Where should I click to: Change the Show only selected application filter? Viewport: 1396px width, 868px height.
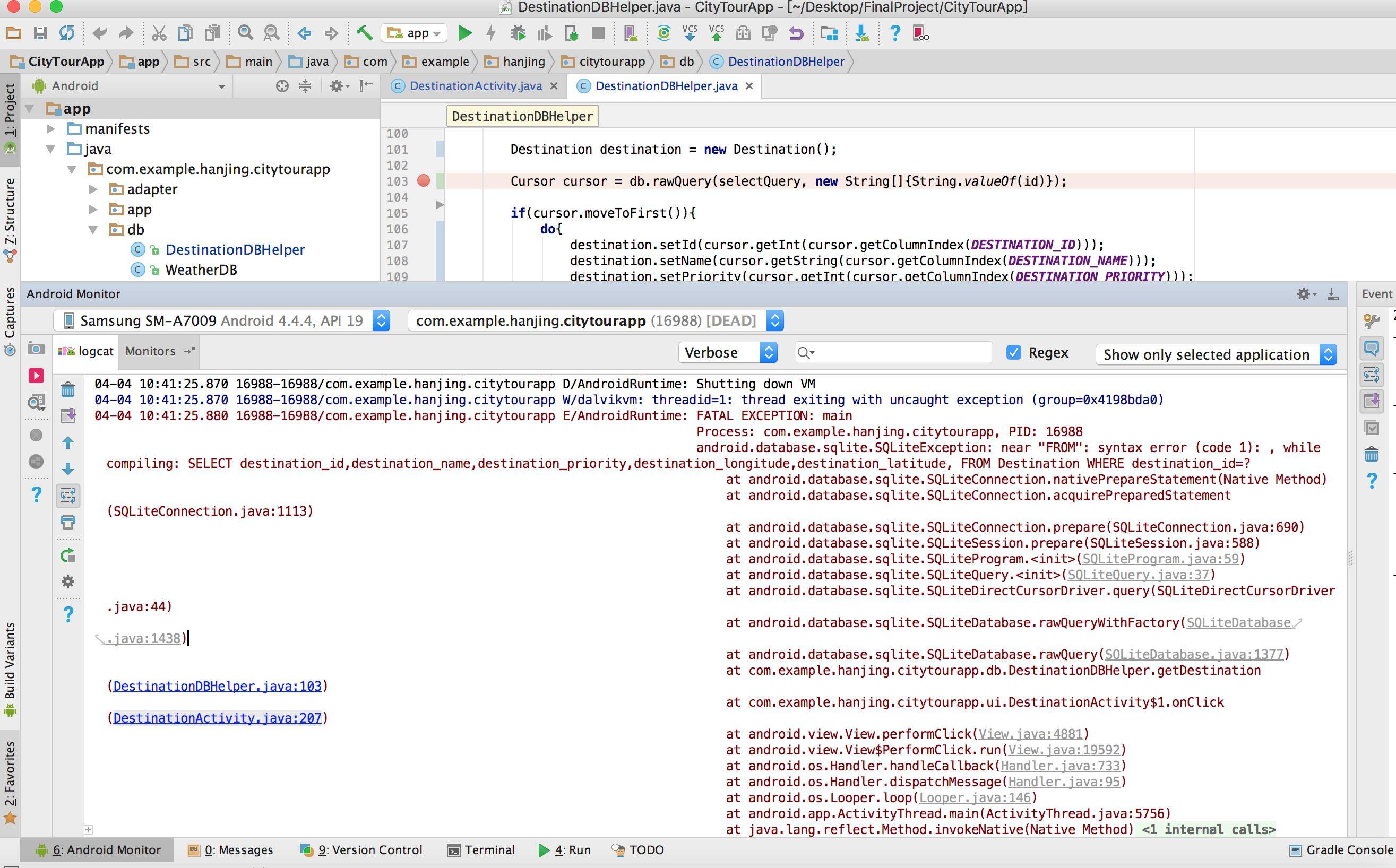1214,354
